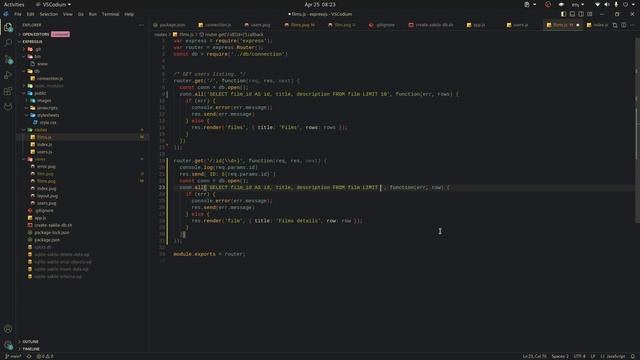Open the Source Control view
This screenshot has width=640, height=360.
click(8, 60)
